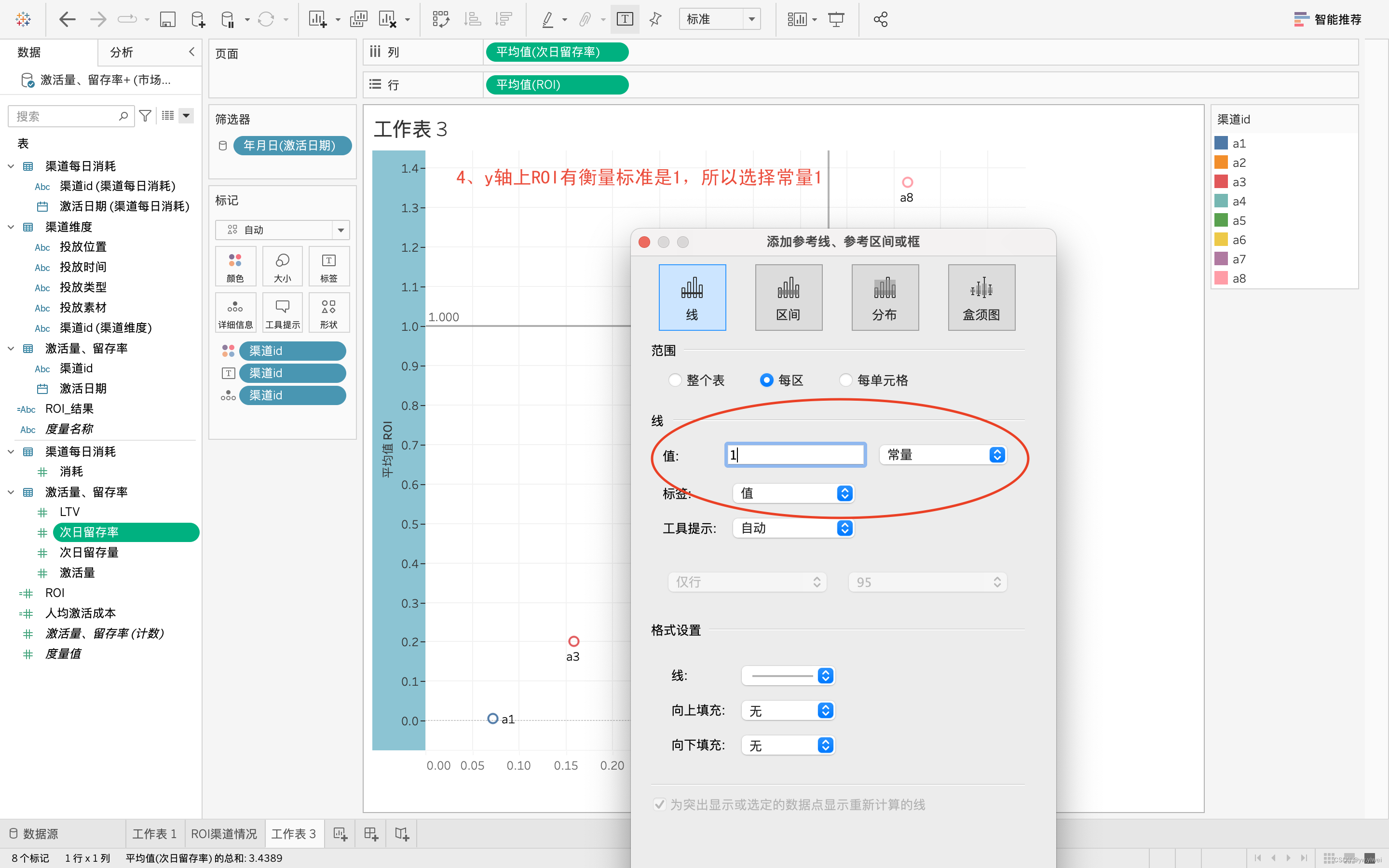The image size is (1389, 868).
Task: Select the 每单元格 radio option
Action: (x=845, y=380)
